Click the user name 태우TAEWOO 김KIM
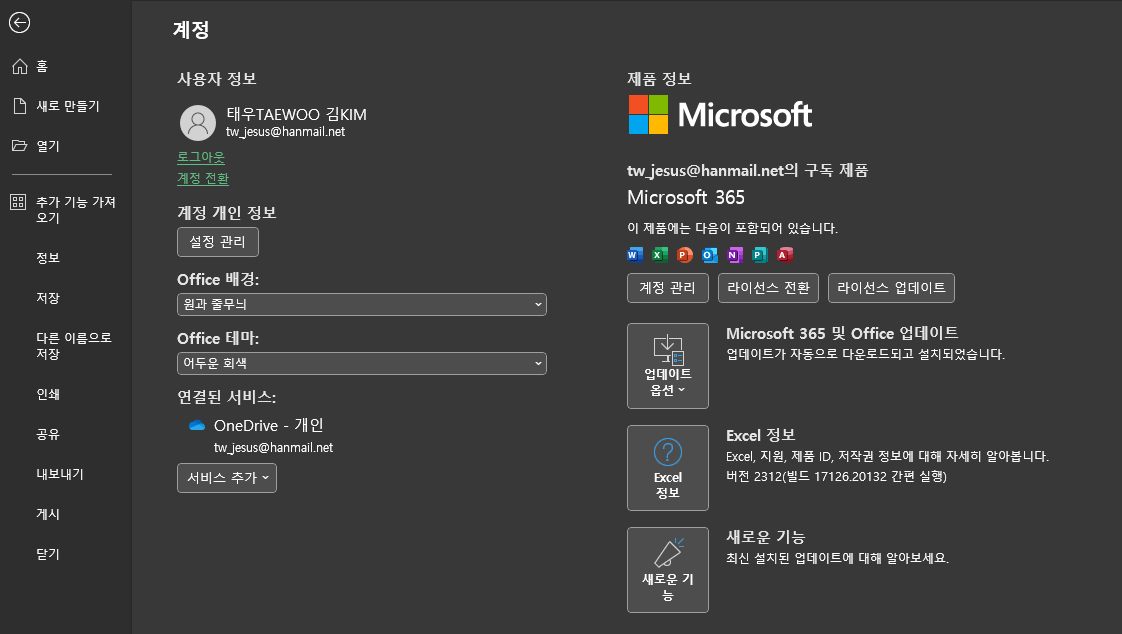Image resolution: width=1122 pixels, height=634 pixels. coord(296,114)
